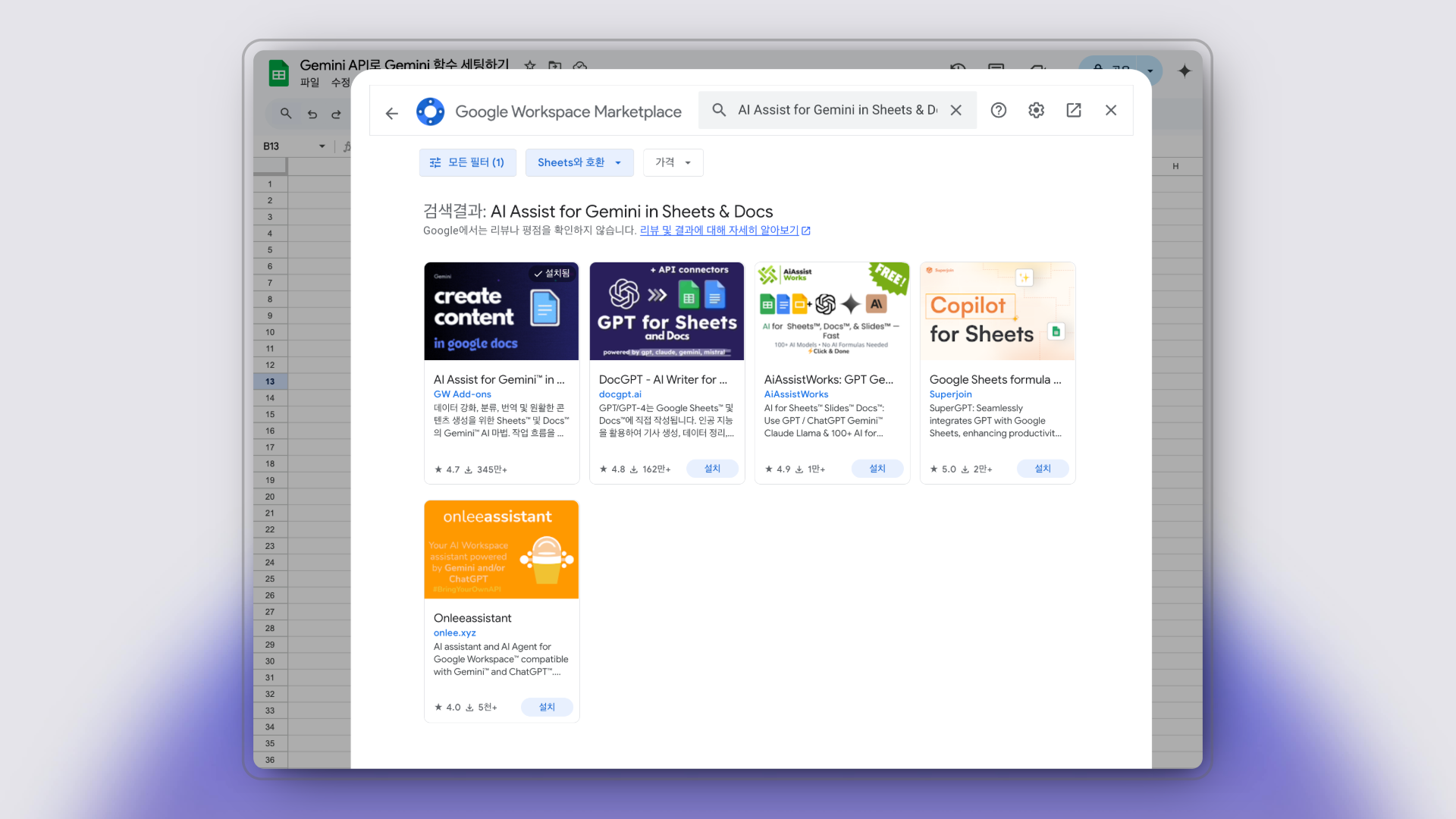Open Copilot for Sheets card thumbnail
This screenshot has height=819, width=1456.
point(997,311)
